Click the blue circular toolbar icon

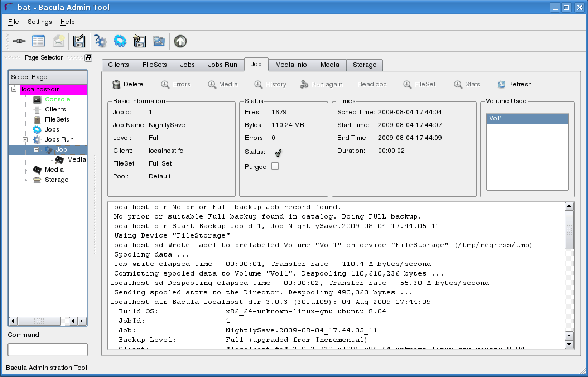tap(120, 41)
